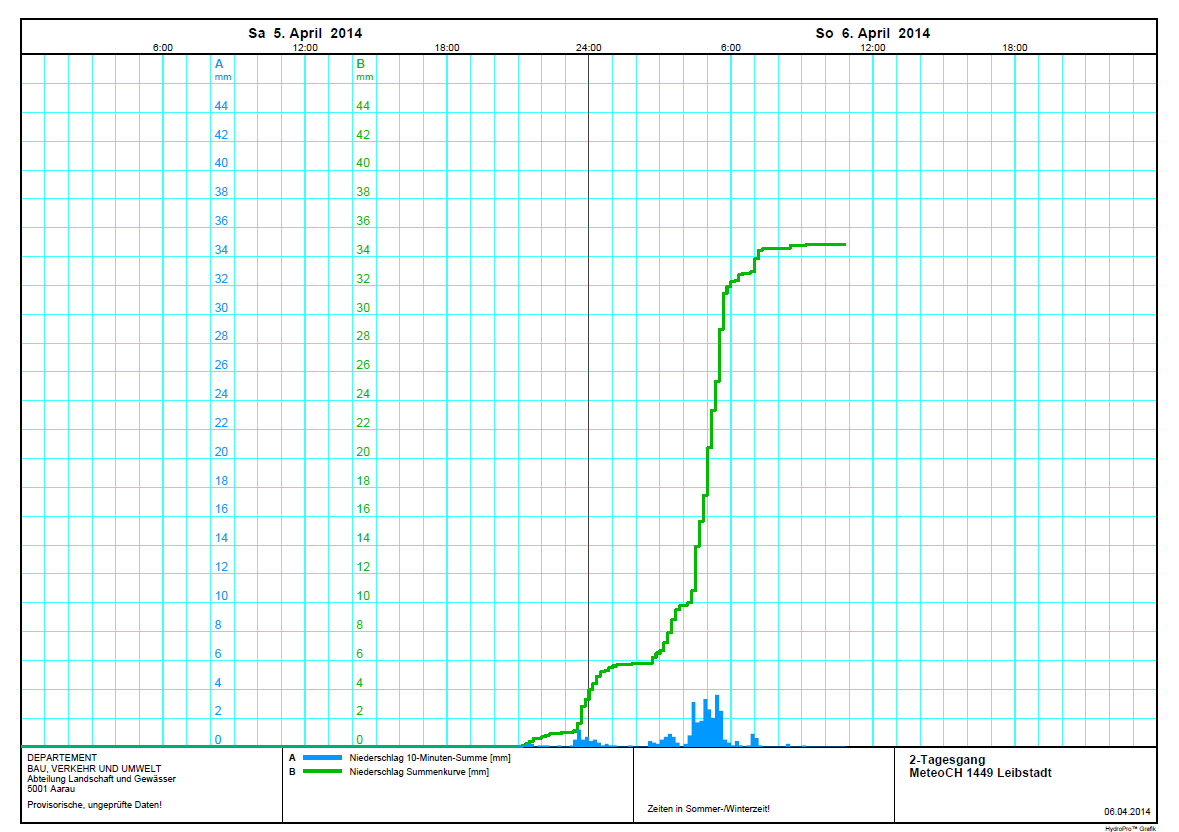The width and height of the screenshot is (1179, 832).
Task: Click the blue axis A value 34
Action: click(221, 250)
